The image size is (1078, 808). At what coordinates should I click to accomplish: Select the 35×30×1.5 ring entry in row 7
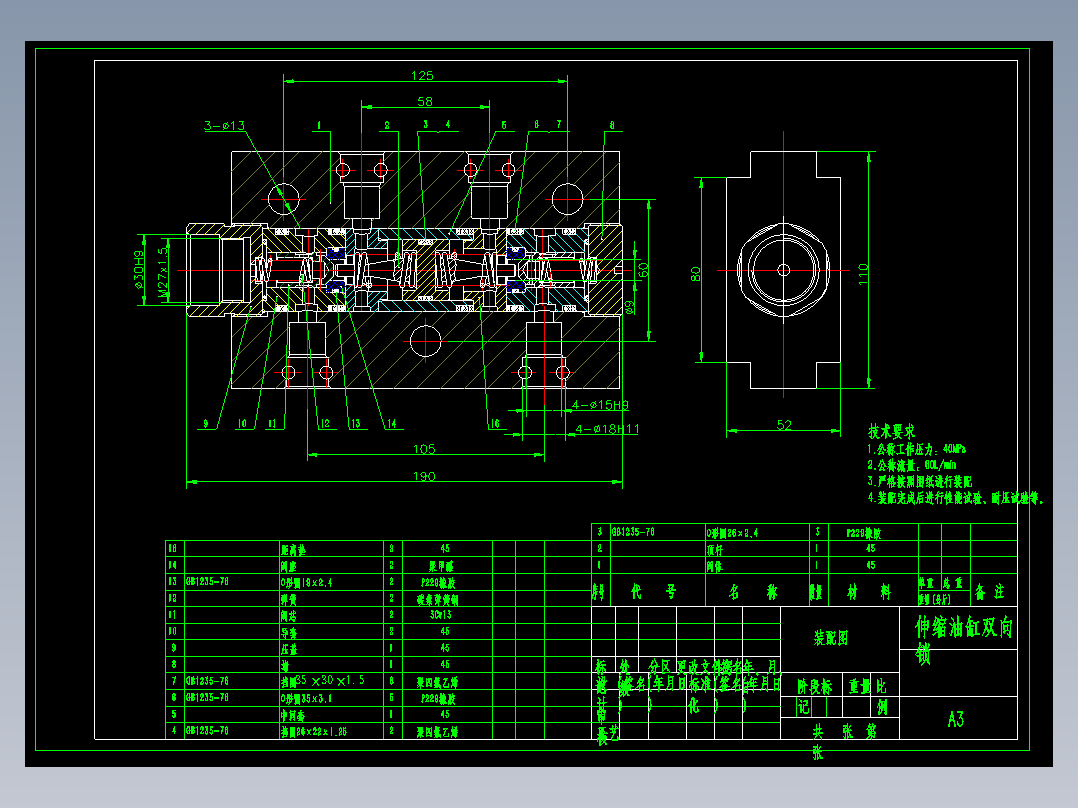pyautogui.click(x=323, y=681)
